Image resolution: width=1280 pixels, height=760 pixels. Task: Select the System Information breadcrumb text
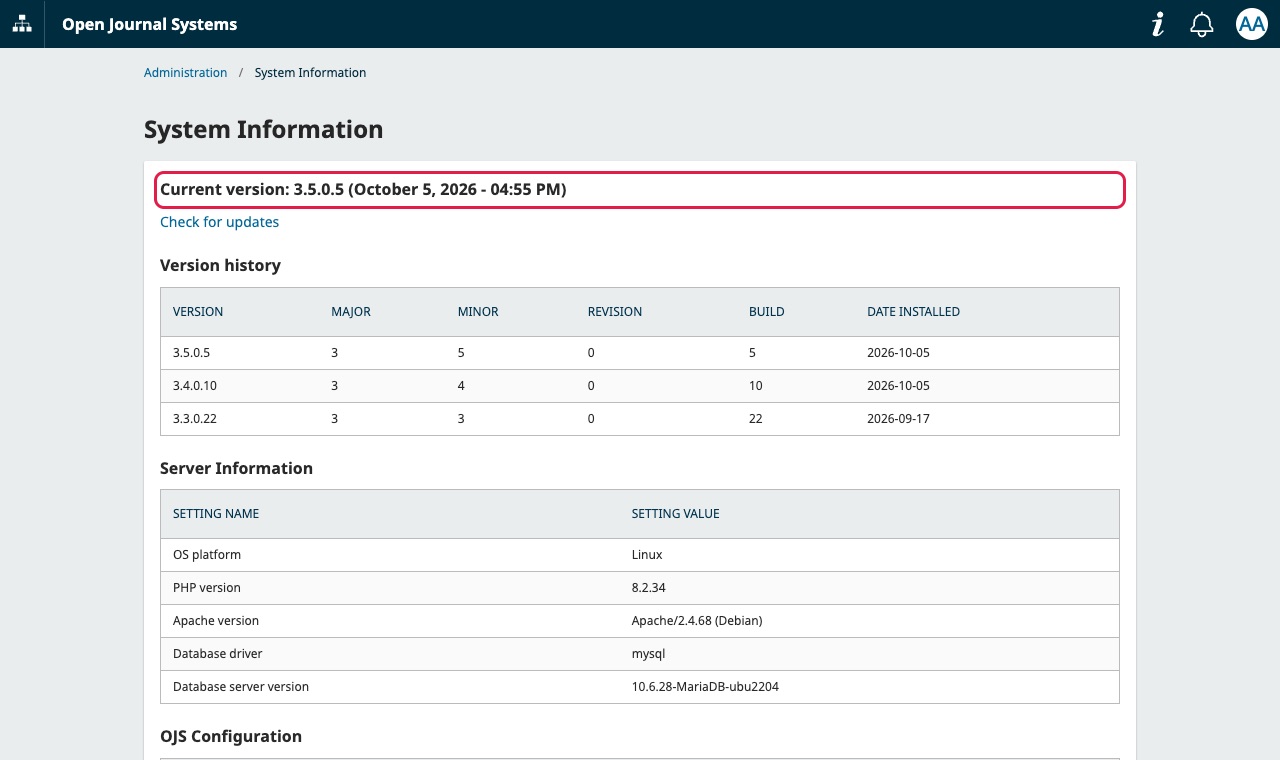point(310,73)
